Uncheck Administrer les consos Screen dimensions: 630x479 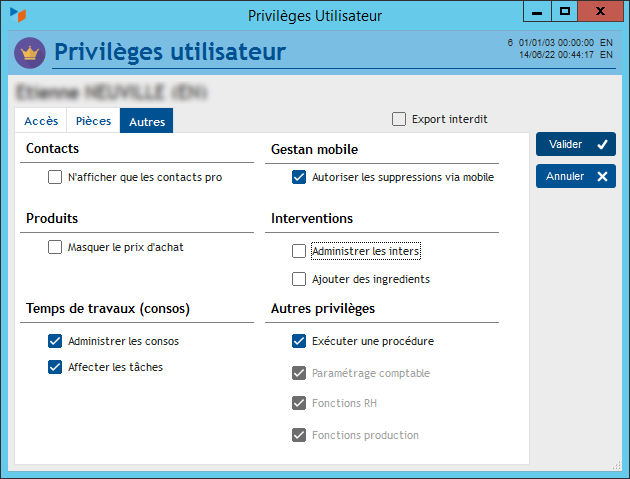point(55,341)
